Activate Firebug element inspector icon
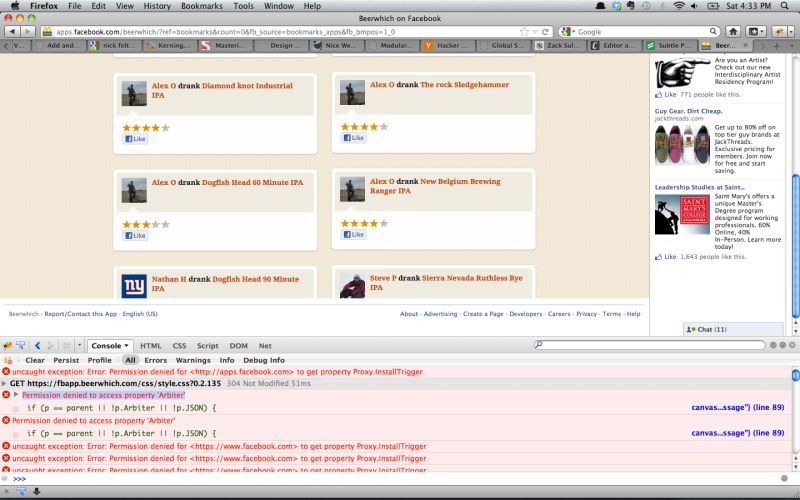This screenshot has height=500, width=800. [x=21, y=345]
